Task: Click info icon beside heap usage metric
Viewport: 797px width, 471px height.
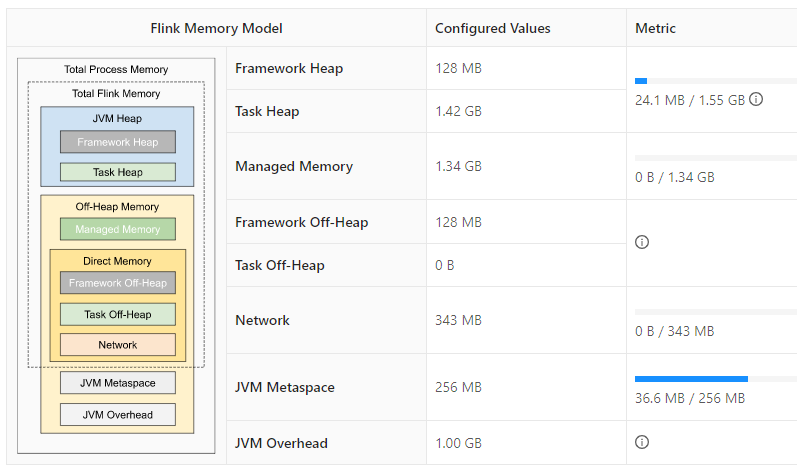Action: [756, 100]
